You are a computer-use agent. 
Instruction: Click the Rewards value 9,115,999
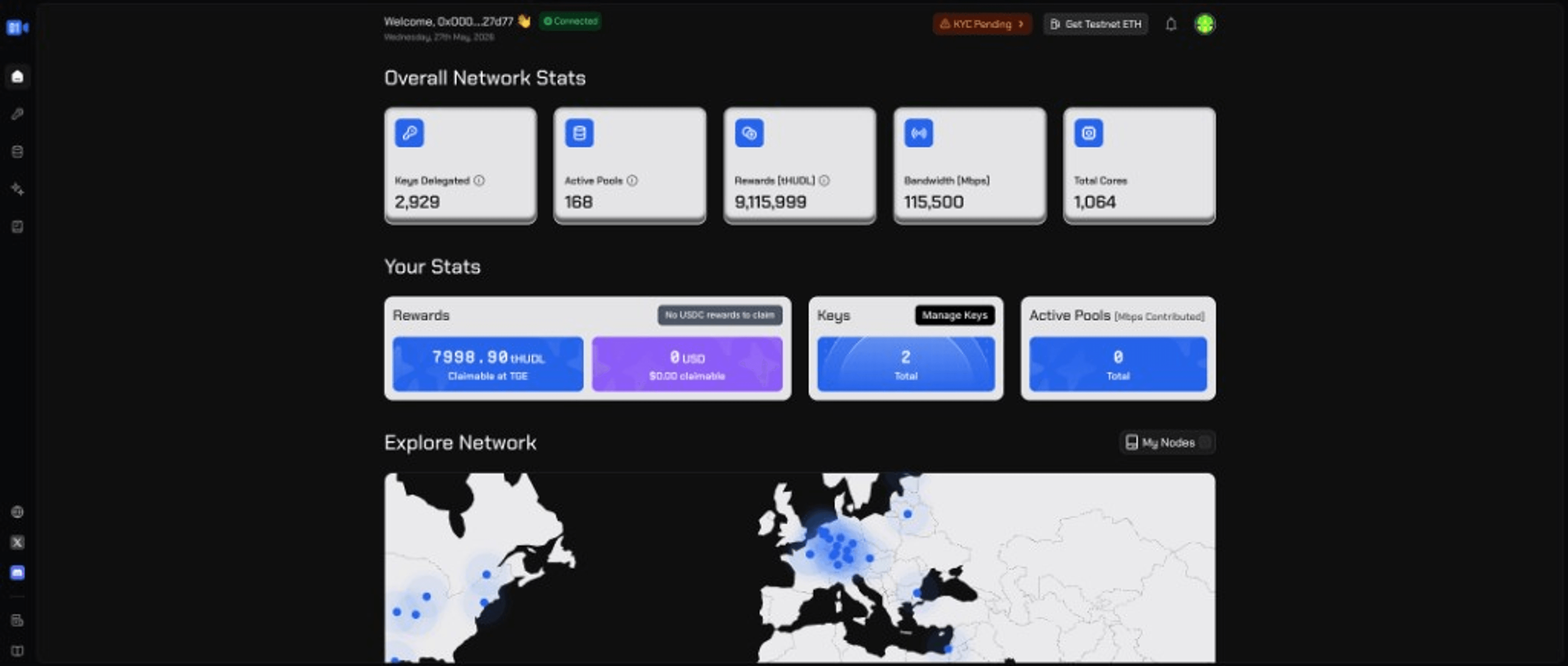coord(770,202)
